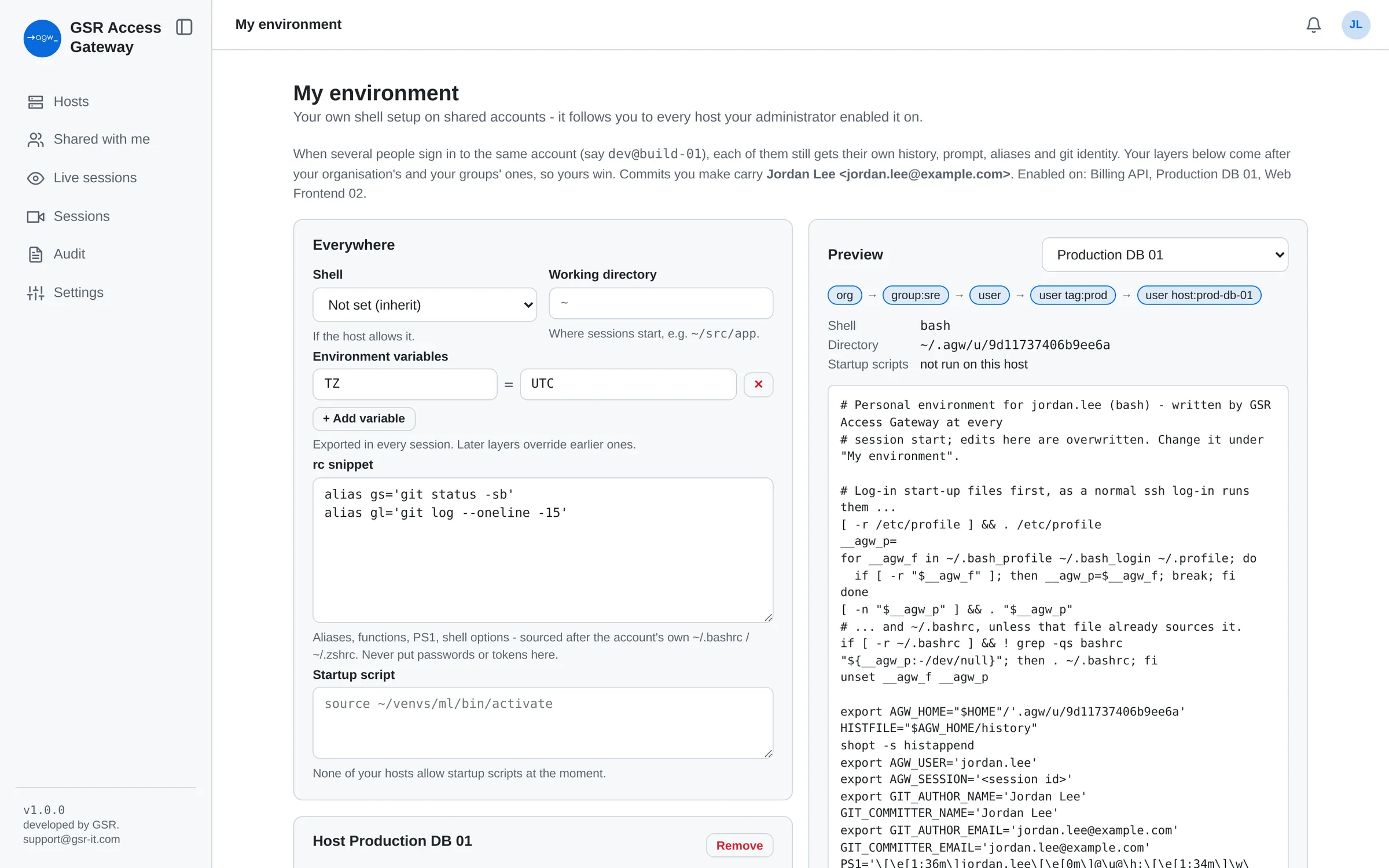
Task: Click the Everywhere section heading
Action: click(x=354, y=245)
